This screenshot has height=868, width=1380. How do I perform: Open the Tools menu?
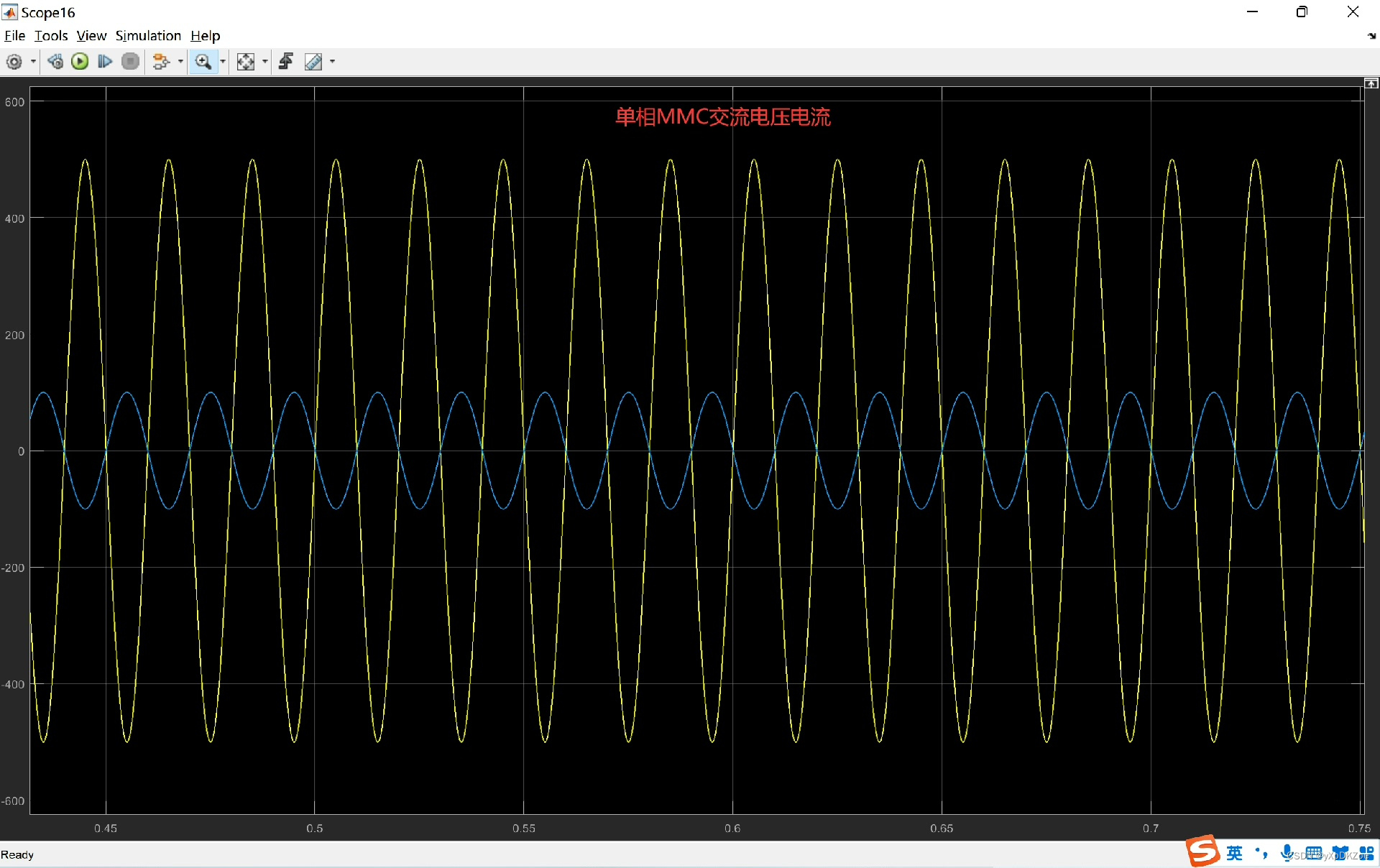point(51,36)
